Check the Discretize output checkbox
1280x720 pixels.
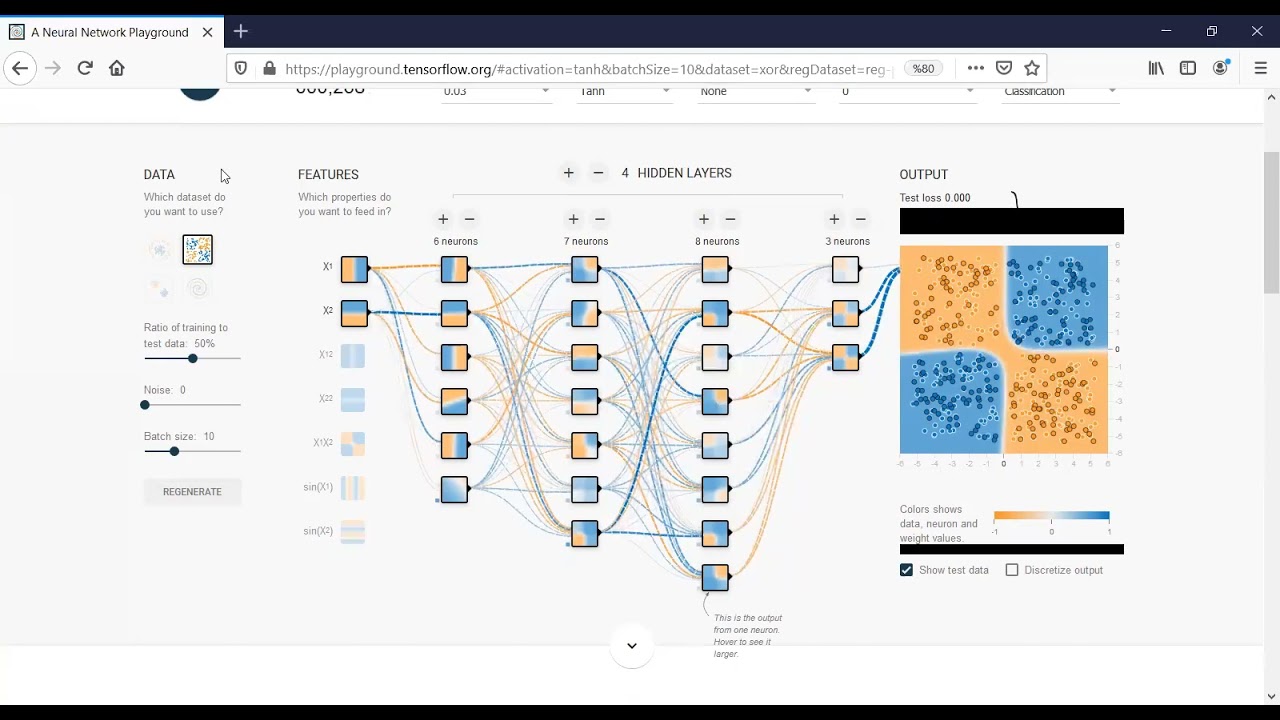tap(1012, 570)
